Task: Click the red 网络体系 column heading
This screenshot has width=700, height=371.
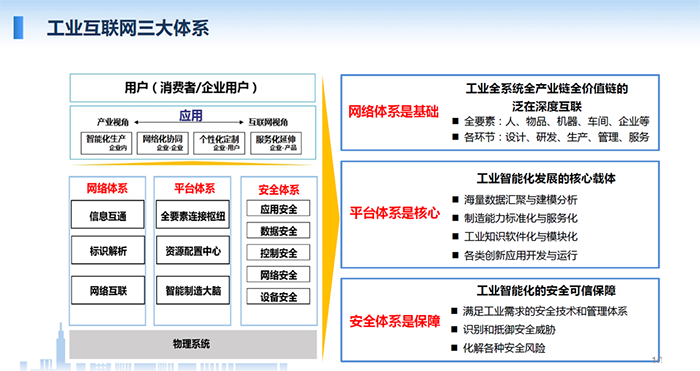Action: (x=107, y=188)
